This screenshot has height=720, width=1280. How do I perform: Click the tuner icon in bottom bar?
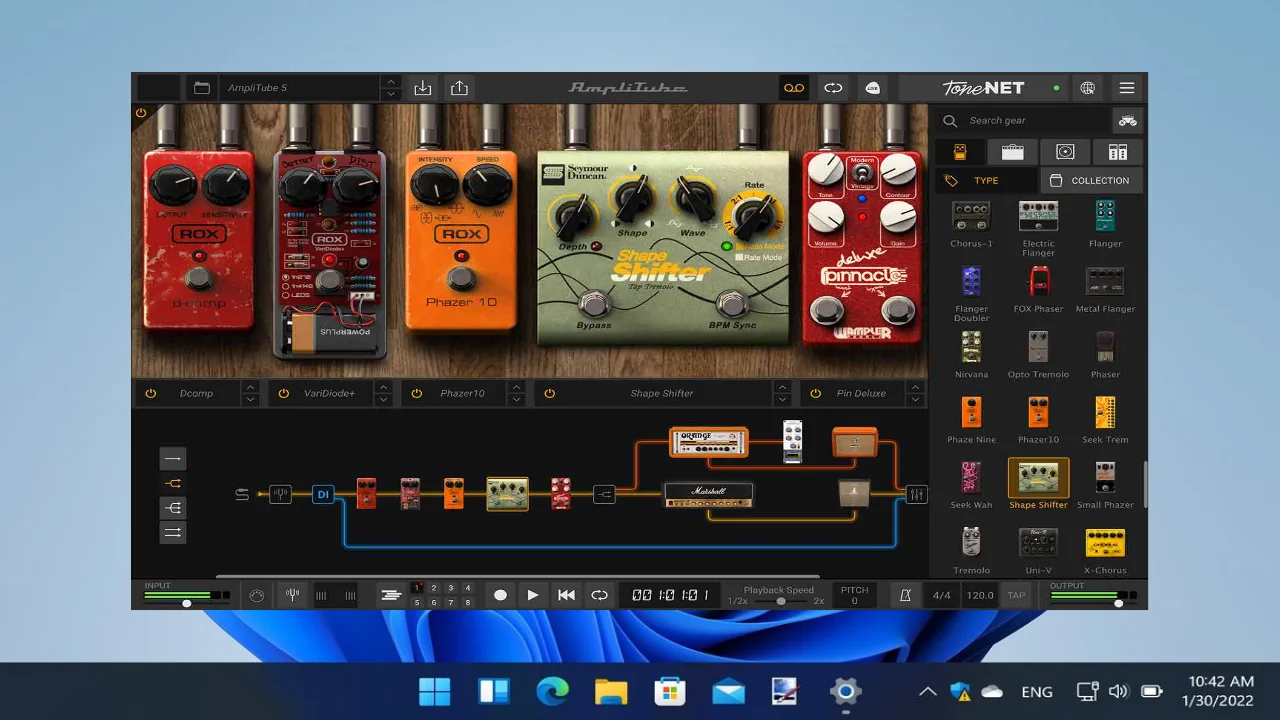pyautogui.click(x=292, y=595)
